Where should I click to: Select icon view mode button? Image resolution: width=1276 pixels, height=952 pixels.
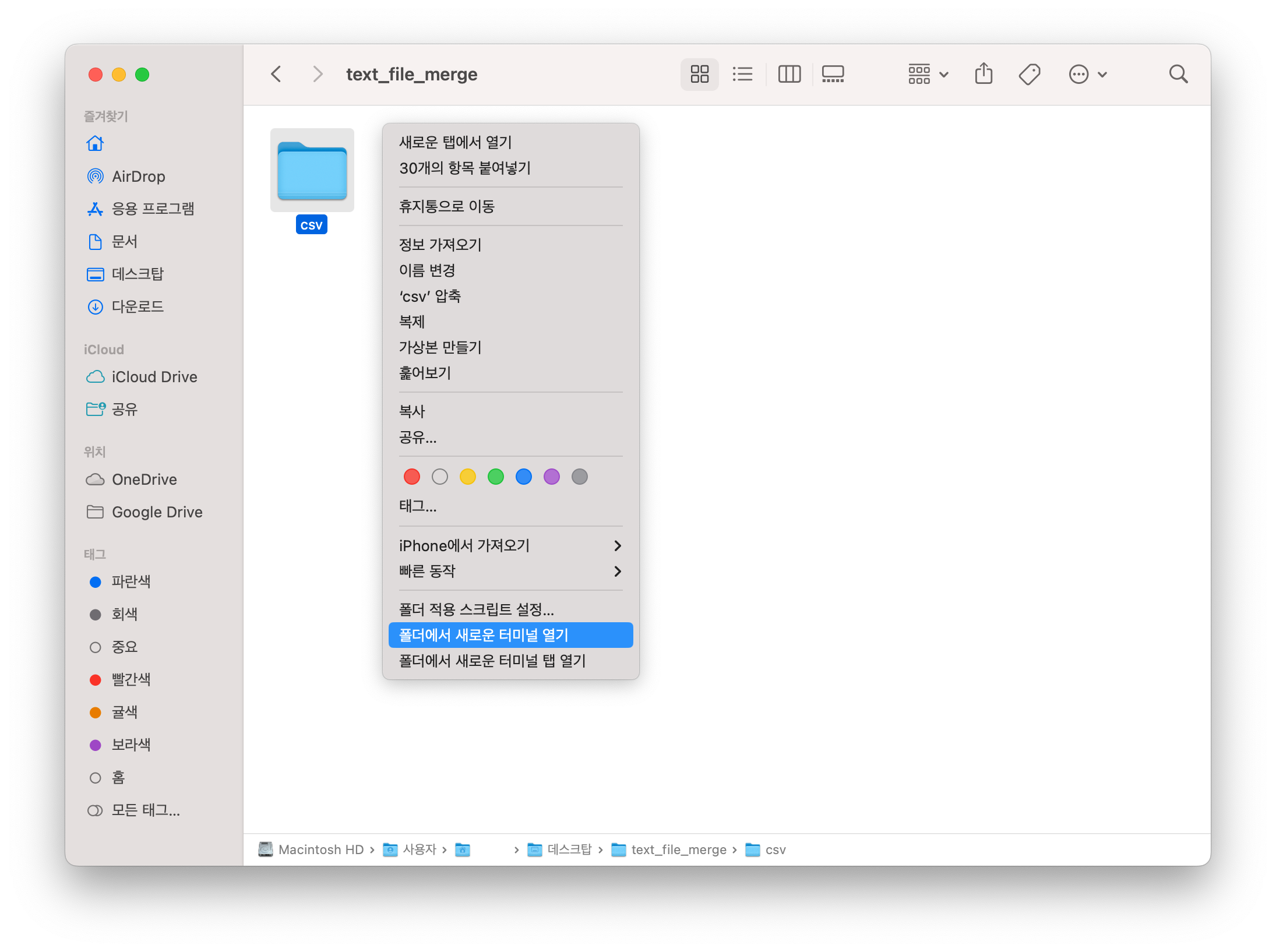(699, 74)
